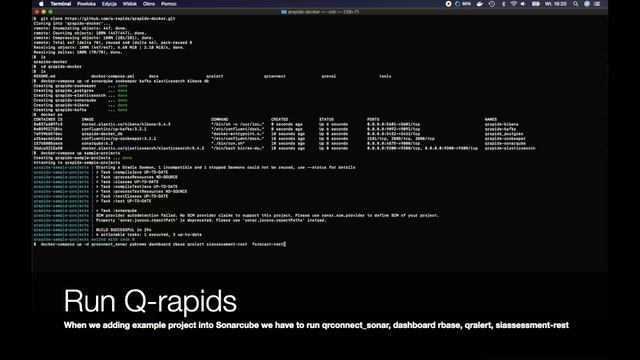Open the Time Machine status icon

[x=492, y=4]
